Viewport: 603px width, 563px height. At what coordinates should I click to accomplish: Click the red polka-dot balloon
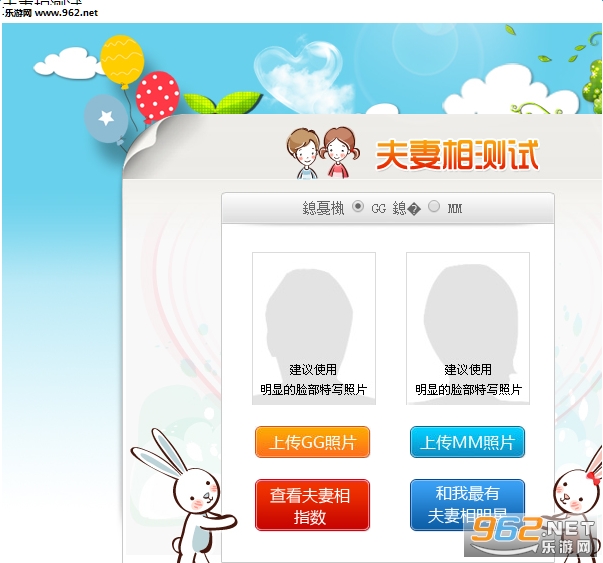point(157,96)
